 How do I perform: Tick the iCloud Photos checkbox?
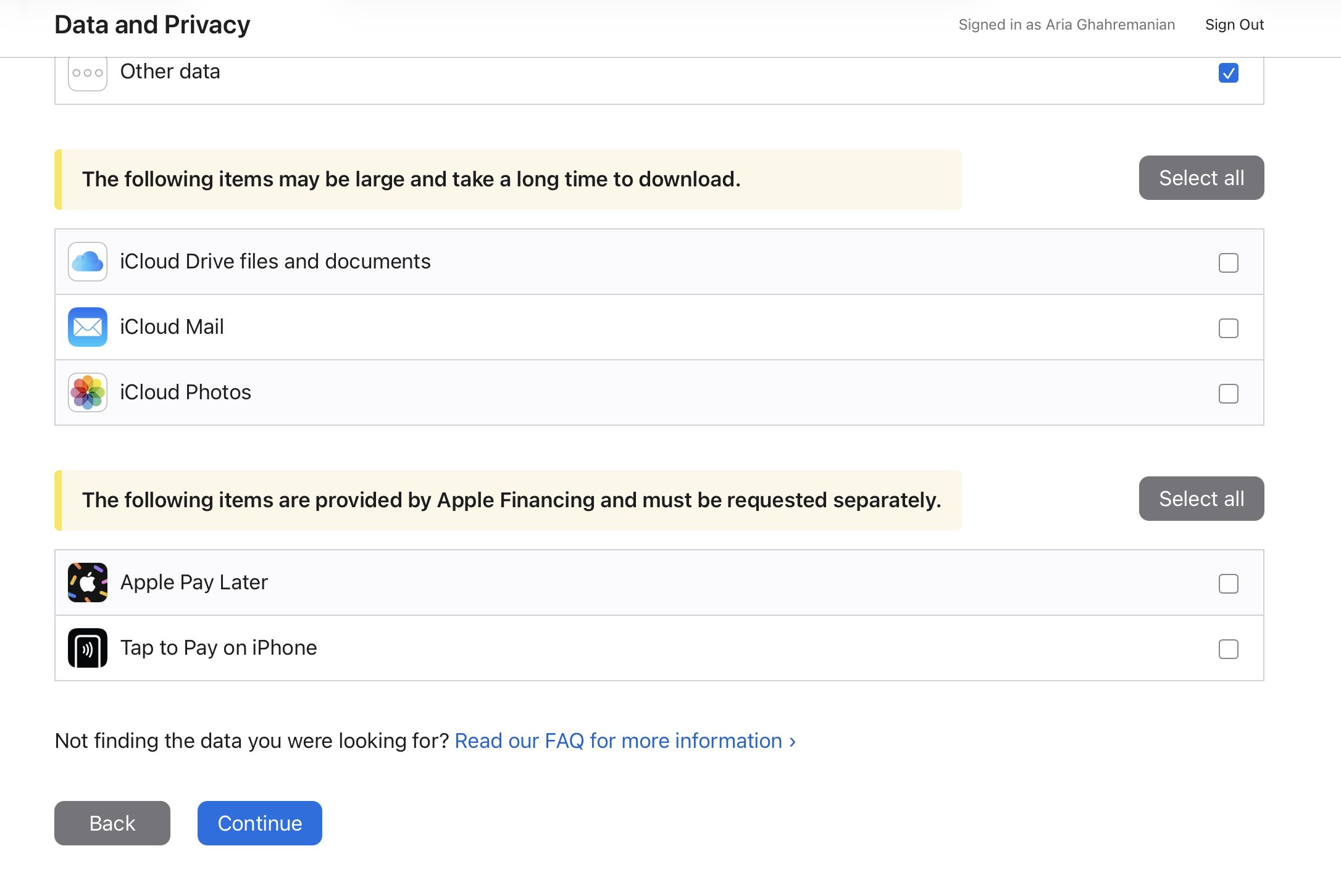[1228, 394]
